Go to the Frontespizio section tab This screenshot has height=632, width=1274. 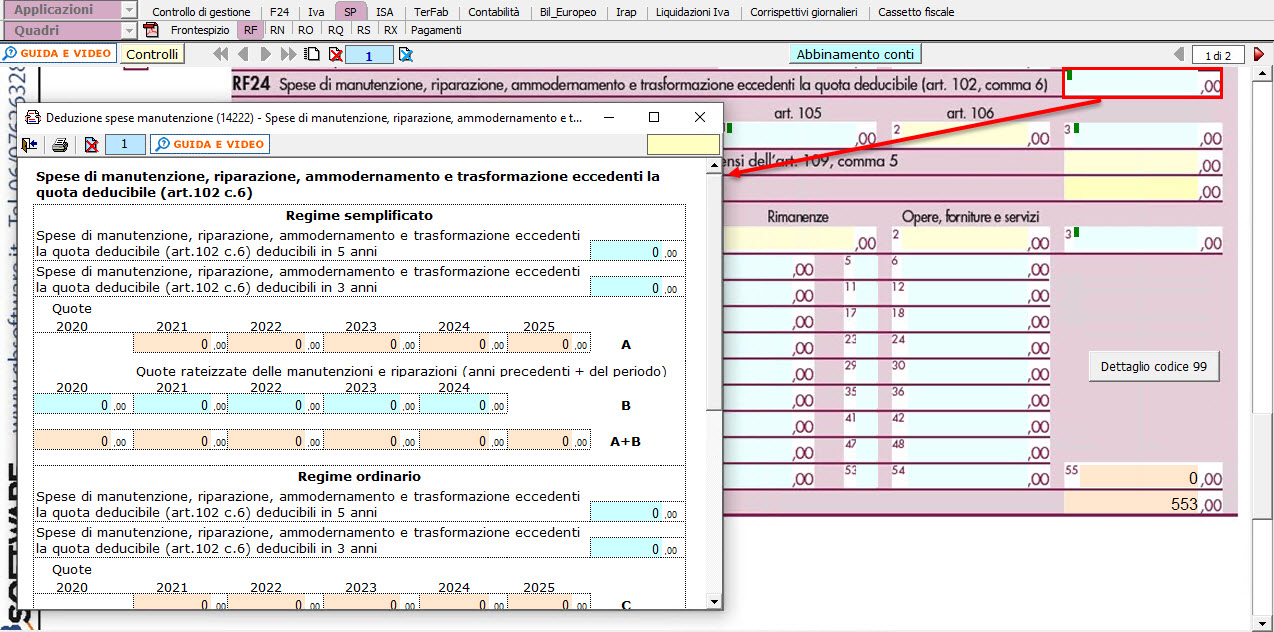point(200,30)
